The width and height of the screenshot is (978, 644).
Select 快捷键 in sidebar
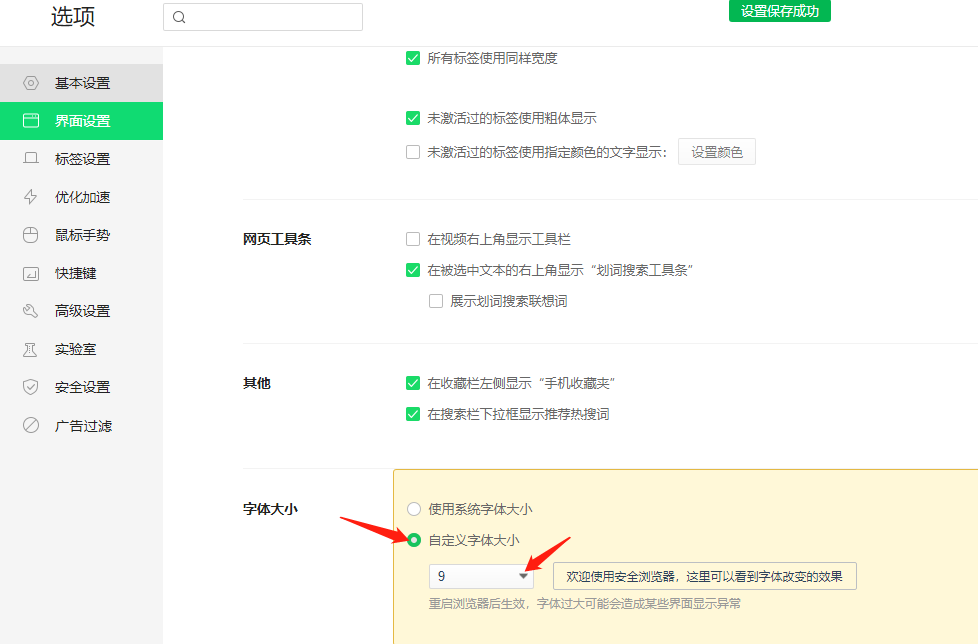[x=81, y=273]
